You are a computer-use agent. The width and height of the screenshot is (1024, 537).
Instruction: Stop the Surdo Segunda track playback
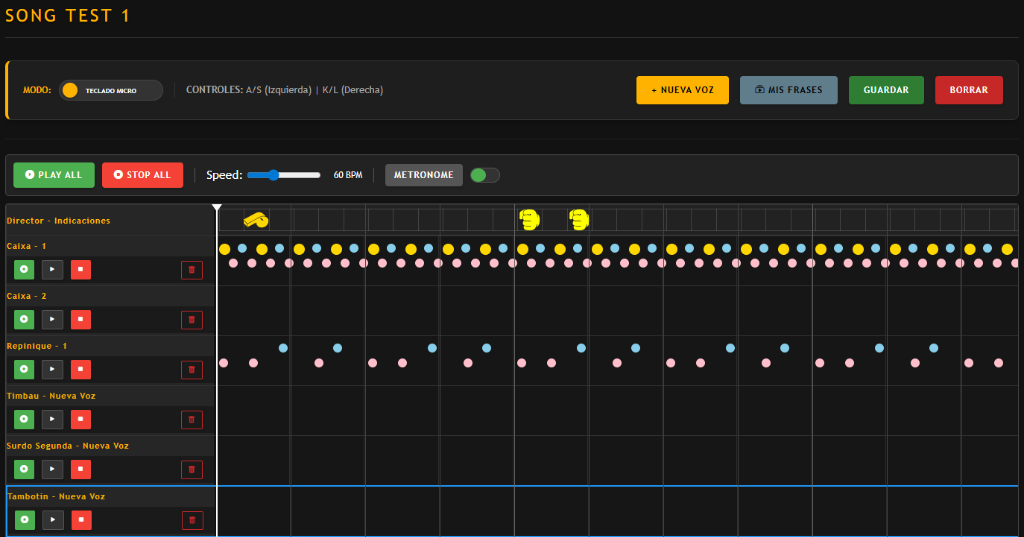pyautogui.click(x=81, y=469)
